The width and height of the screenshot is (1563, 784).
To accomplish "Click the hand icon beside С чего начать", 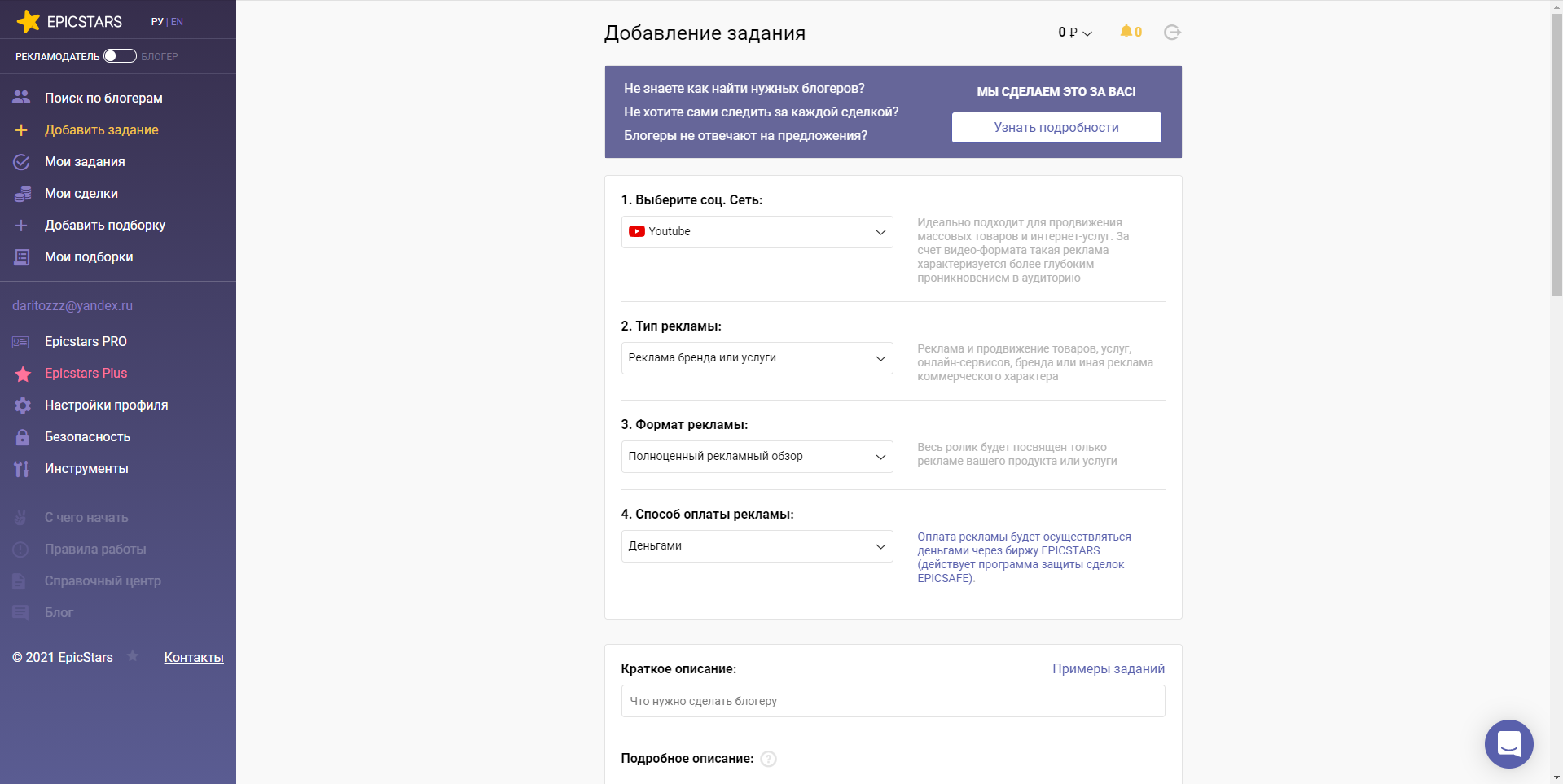I will (x=21, y=517).
